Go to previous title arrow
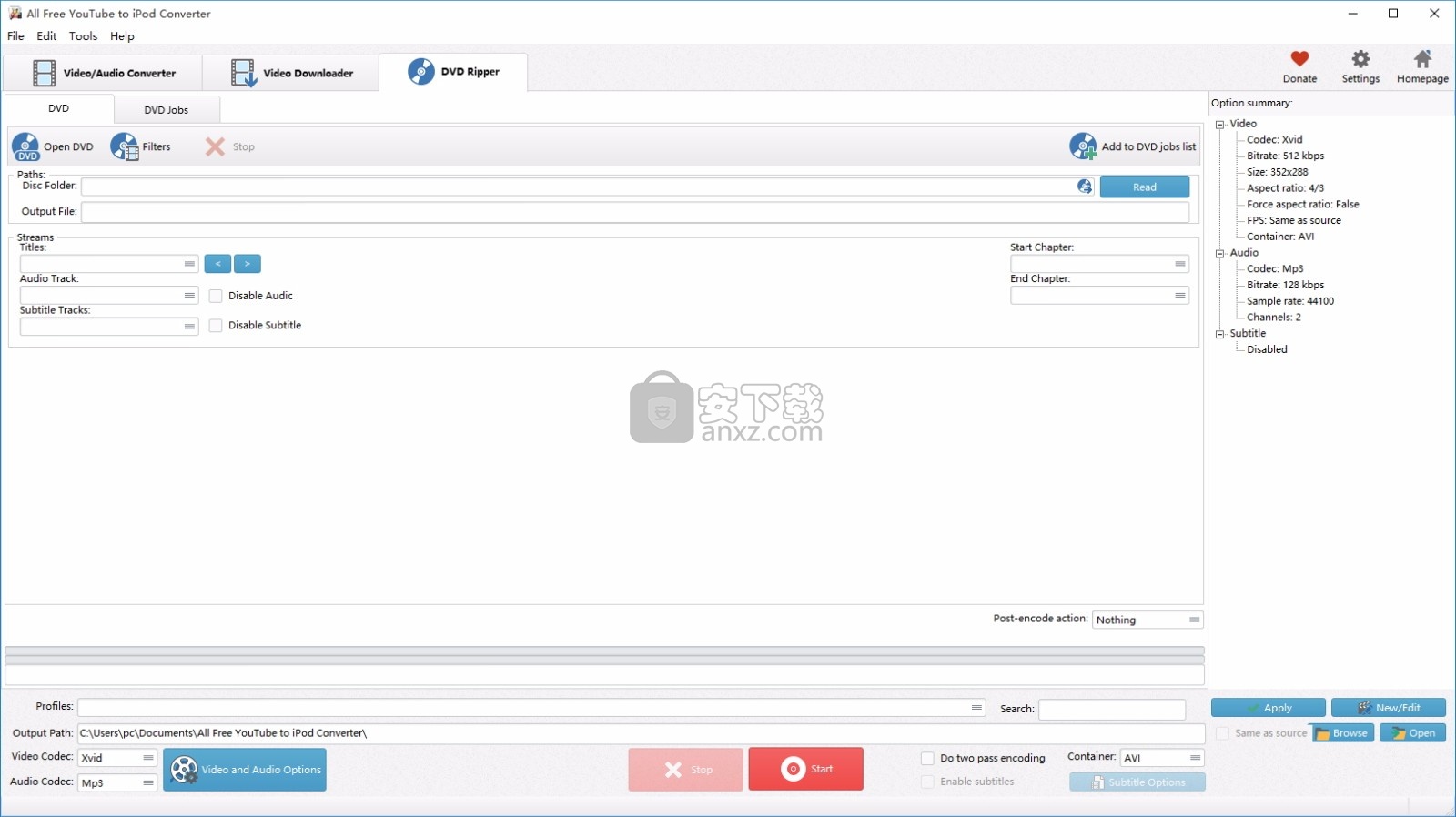This screenshot has width=1456, height=817. point(217,264)
